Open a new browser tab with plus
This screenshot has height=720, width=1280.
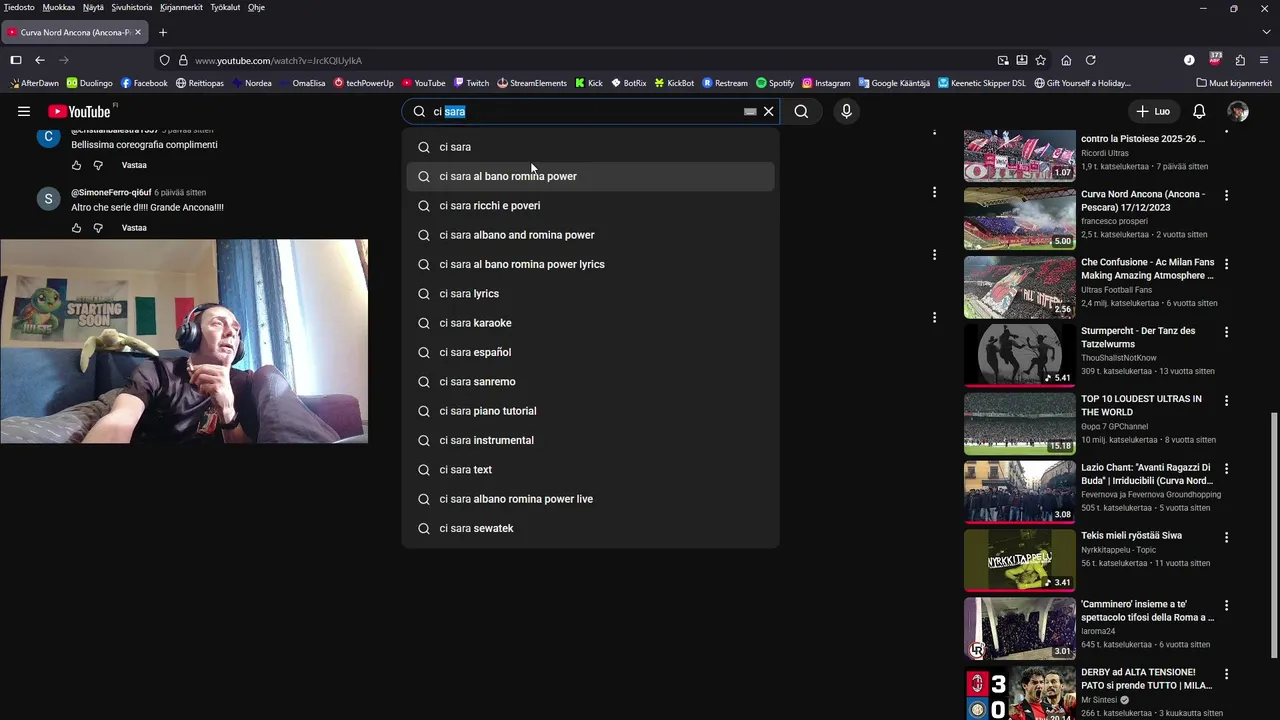[163, 32]
